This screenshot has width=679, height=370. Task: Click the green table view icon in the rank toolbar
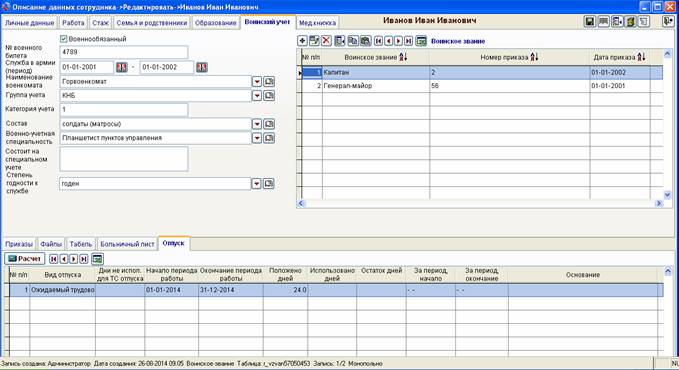point(421,41)
